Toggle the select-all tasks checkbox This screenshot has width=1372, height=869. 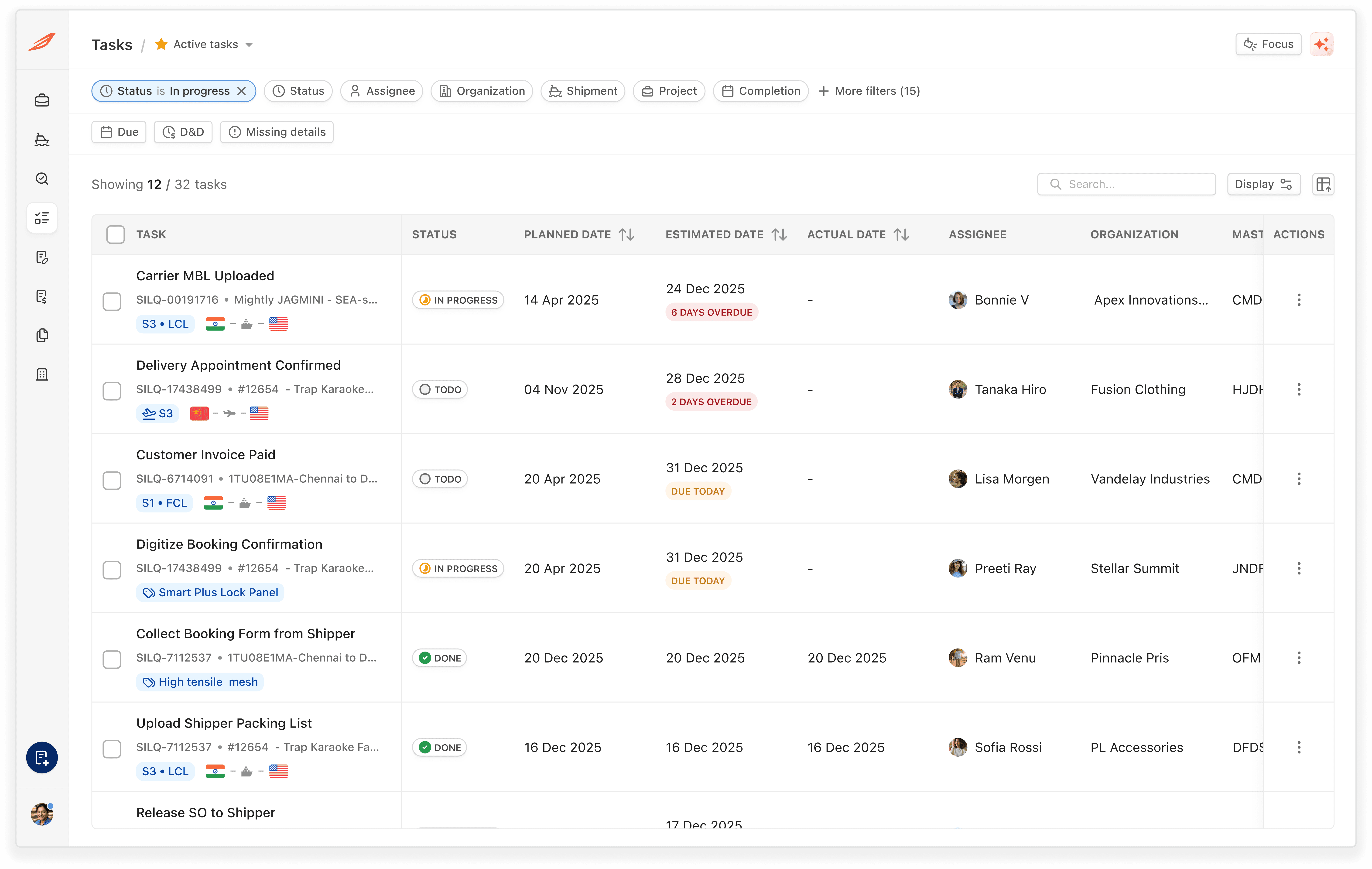pyautogui.click(x=115, y=234)
